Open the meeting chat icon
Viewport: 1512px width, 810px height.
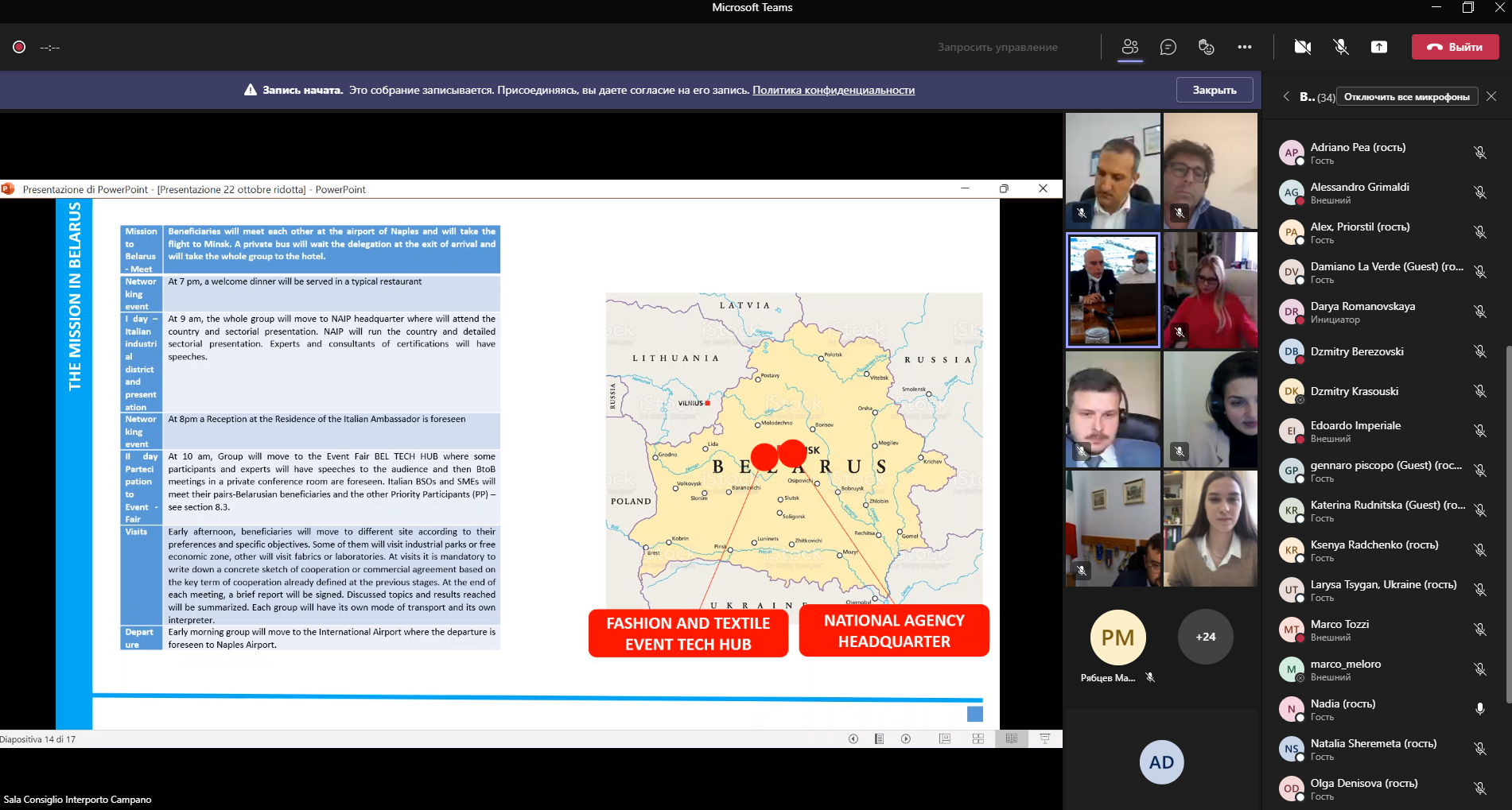point(1168,47)
